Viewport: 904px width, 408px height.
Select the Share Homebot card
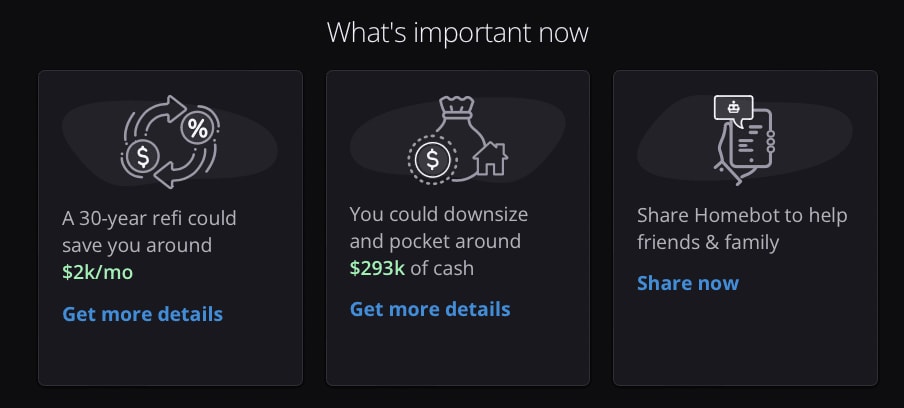point(745,228)
